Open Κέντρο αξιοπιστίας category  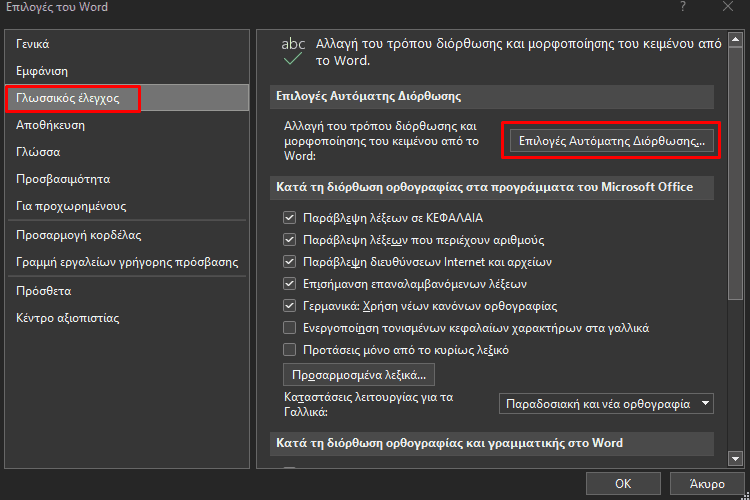128,318
